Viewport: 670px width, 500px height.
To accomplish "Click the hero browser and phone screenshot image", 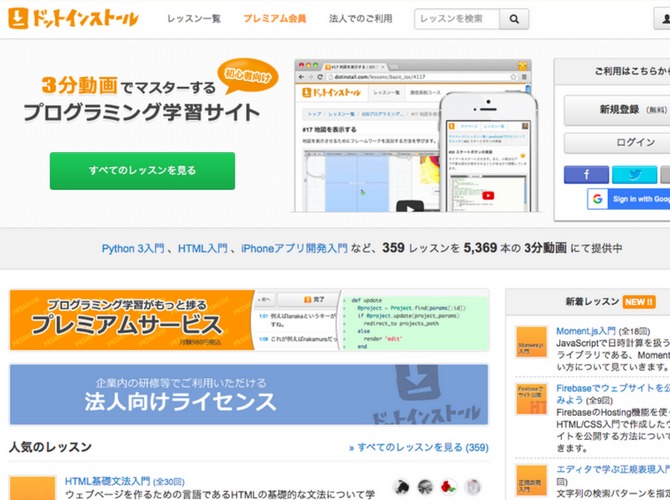I will coord(417,135).
